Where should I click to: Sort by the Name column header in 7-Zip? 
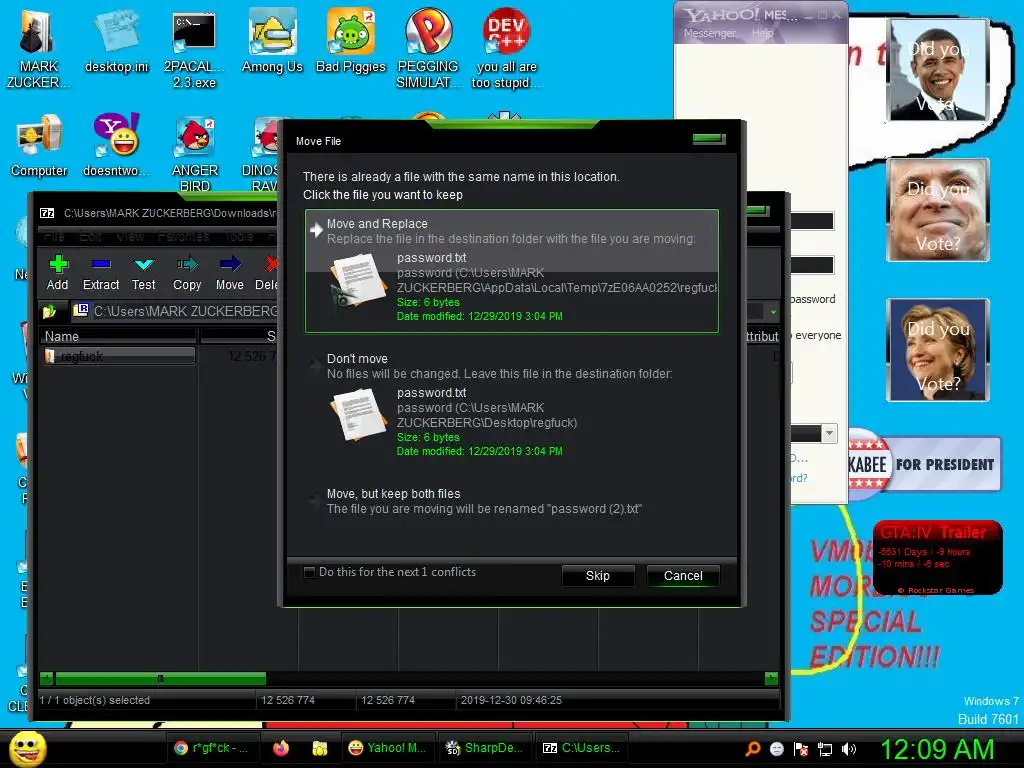coord(120,336)
